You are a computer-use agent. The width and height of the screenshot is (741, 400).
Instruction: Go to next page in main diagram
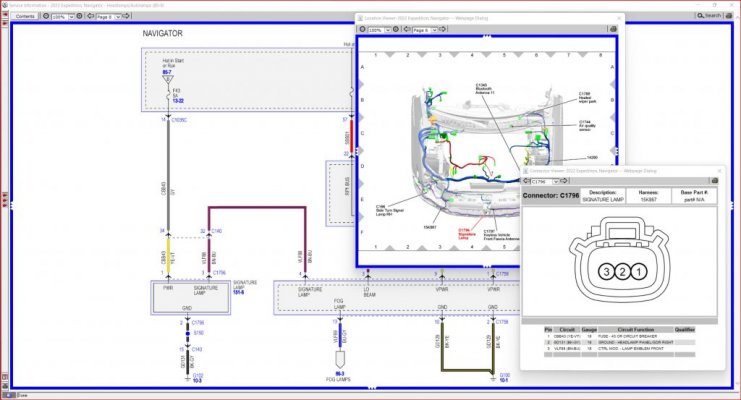coord(126,16)
